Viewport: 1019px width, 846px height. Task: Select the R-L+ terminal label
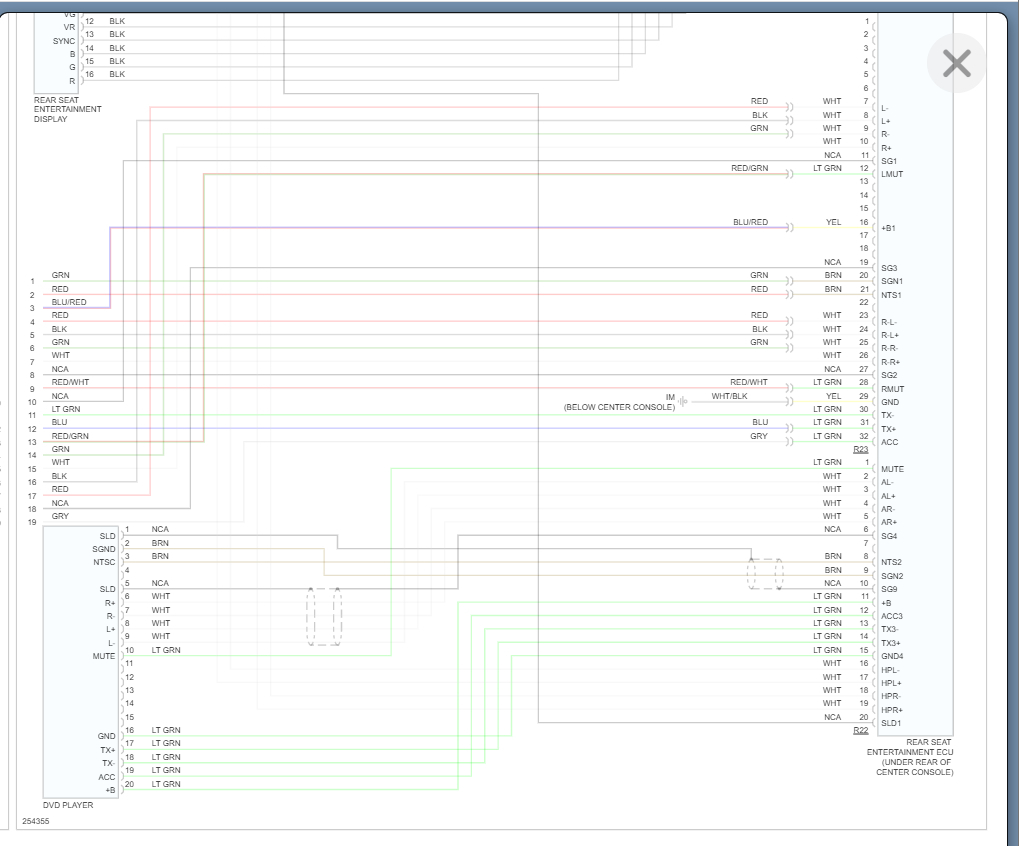[890, 335]
